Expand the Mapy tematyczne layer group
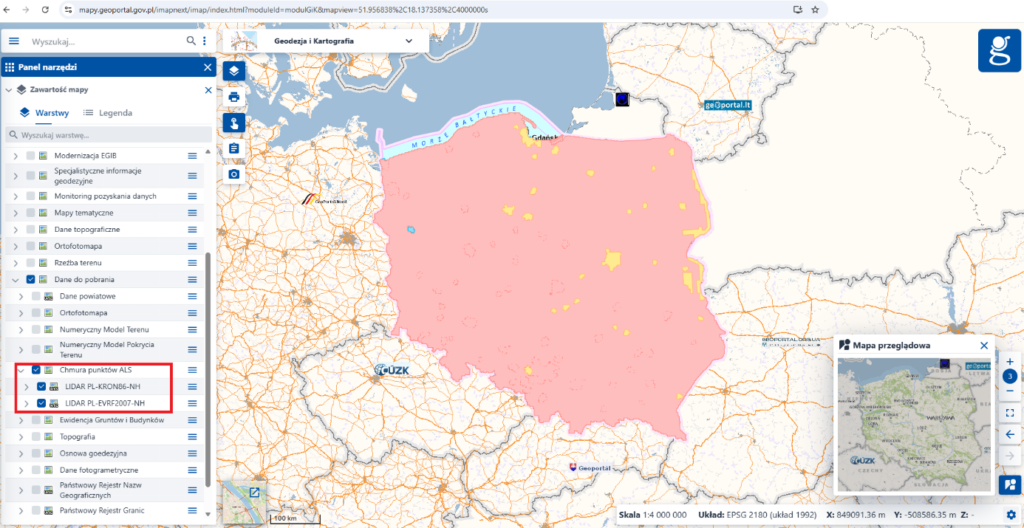1024x528 pixels. [x=15, y=213]
